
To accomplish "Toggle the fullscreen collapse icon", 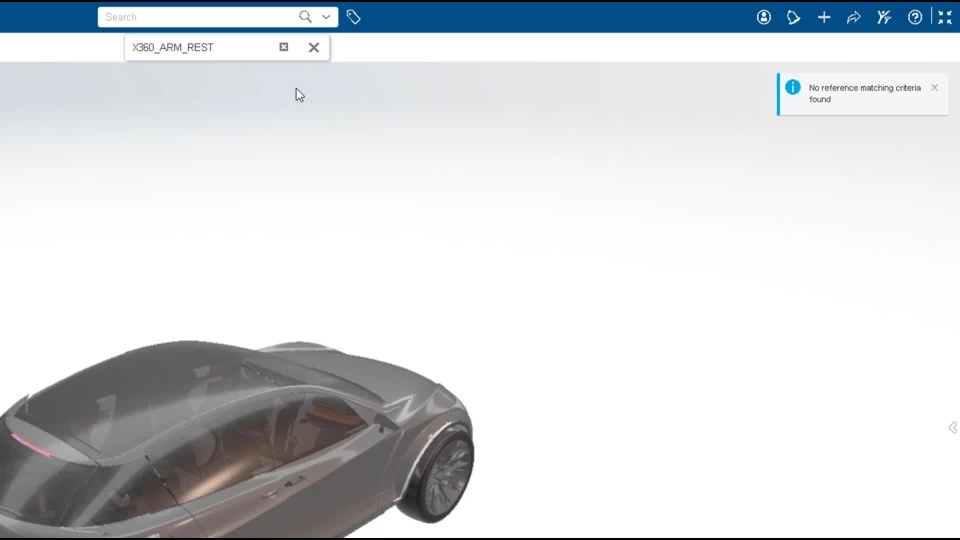I will coord(945,17).
